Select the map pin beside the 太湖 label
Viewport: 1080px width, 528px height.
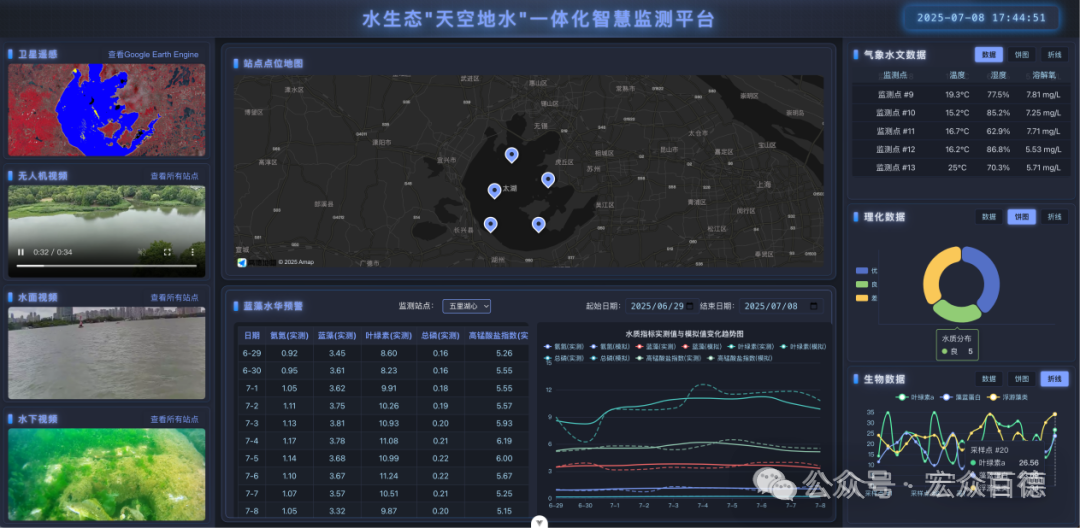495,191
